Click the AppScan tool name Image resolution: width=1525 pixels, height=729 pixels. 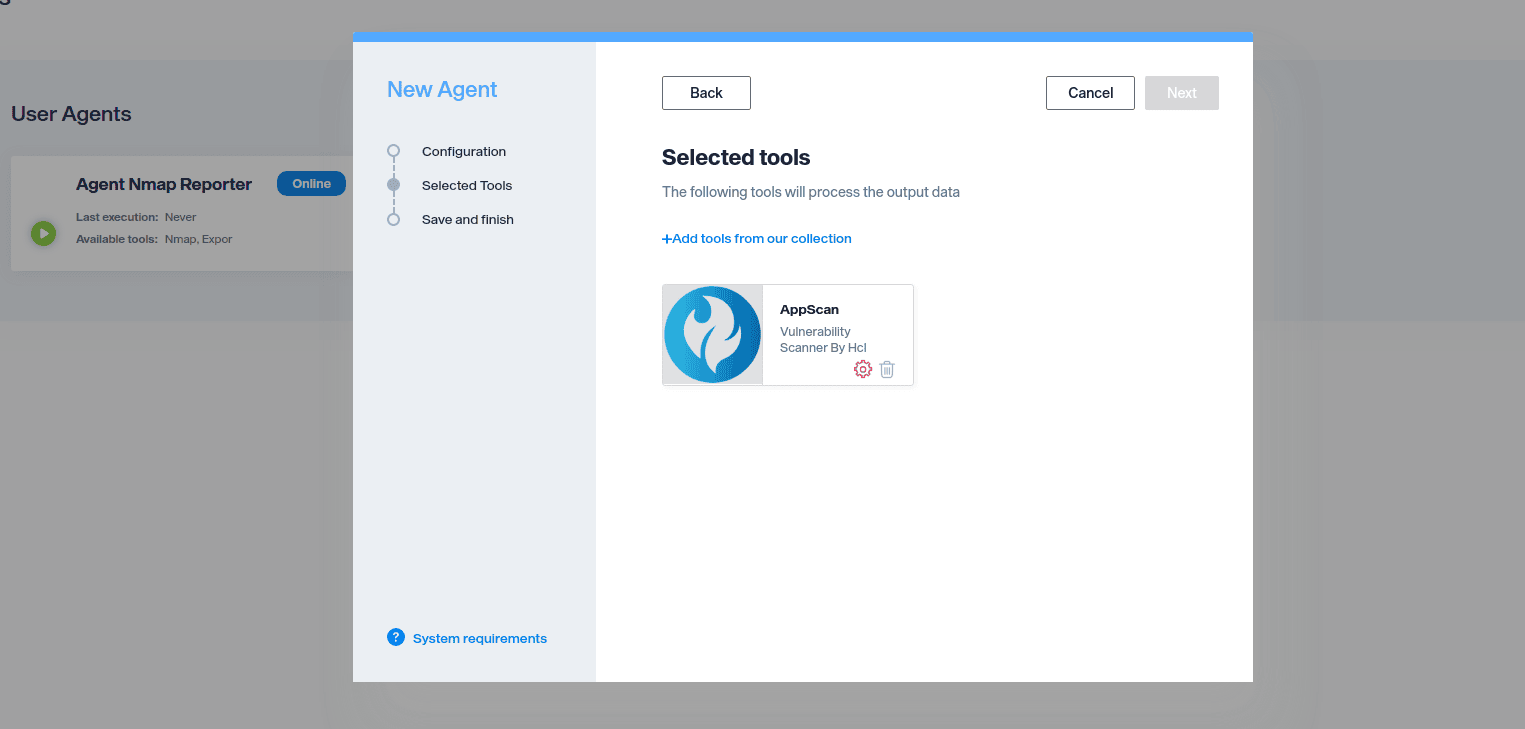809,310
